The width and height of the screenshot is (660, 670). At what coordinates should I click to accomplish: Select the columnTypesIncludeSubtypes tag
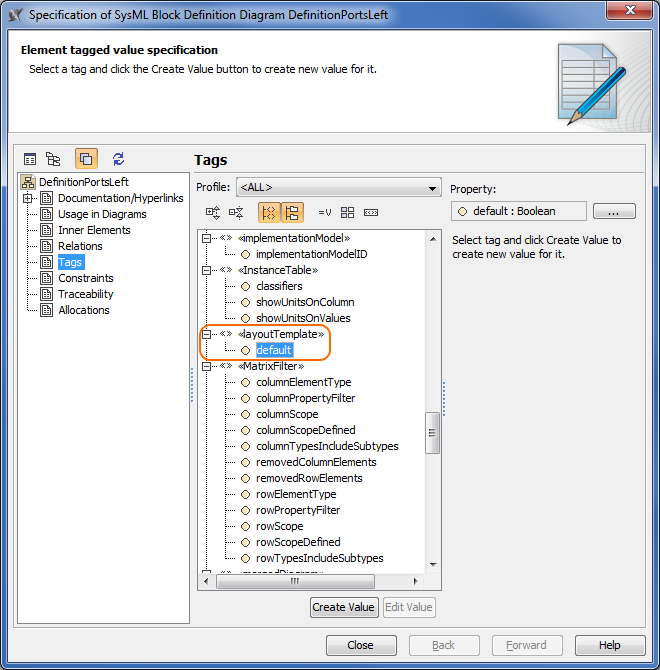pos(327,446)
